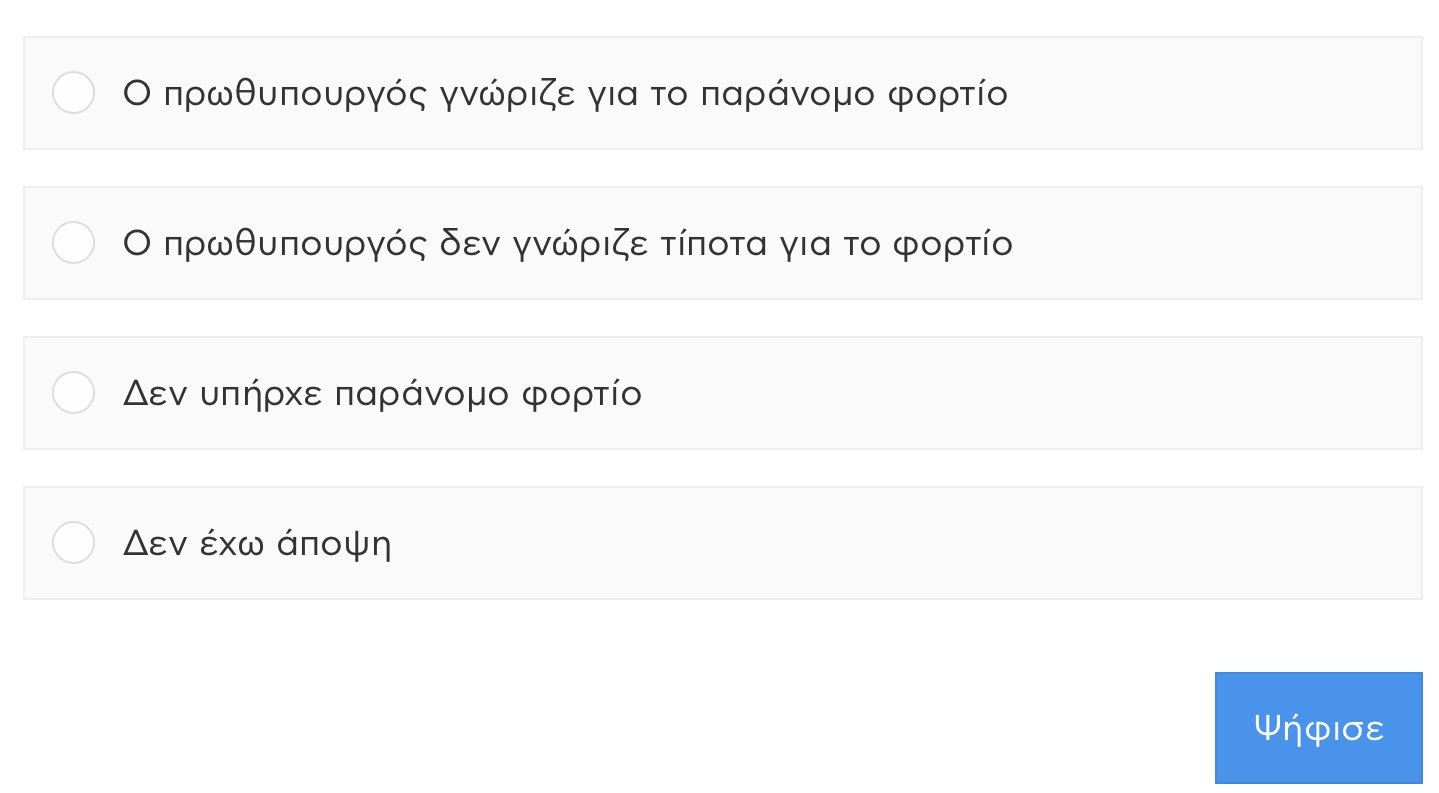Image resolution: width=1439 pixels, height=793 pixels.
Task: Click label text 'Δεν υπήρχε παράνομο φορτίο'
Action: click(382, 394)
